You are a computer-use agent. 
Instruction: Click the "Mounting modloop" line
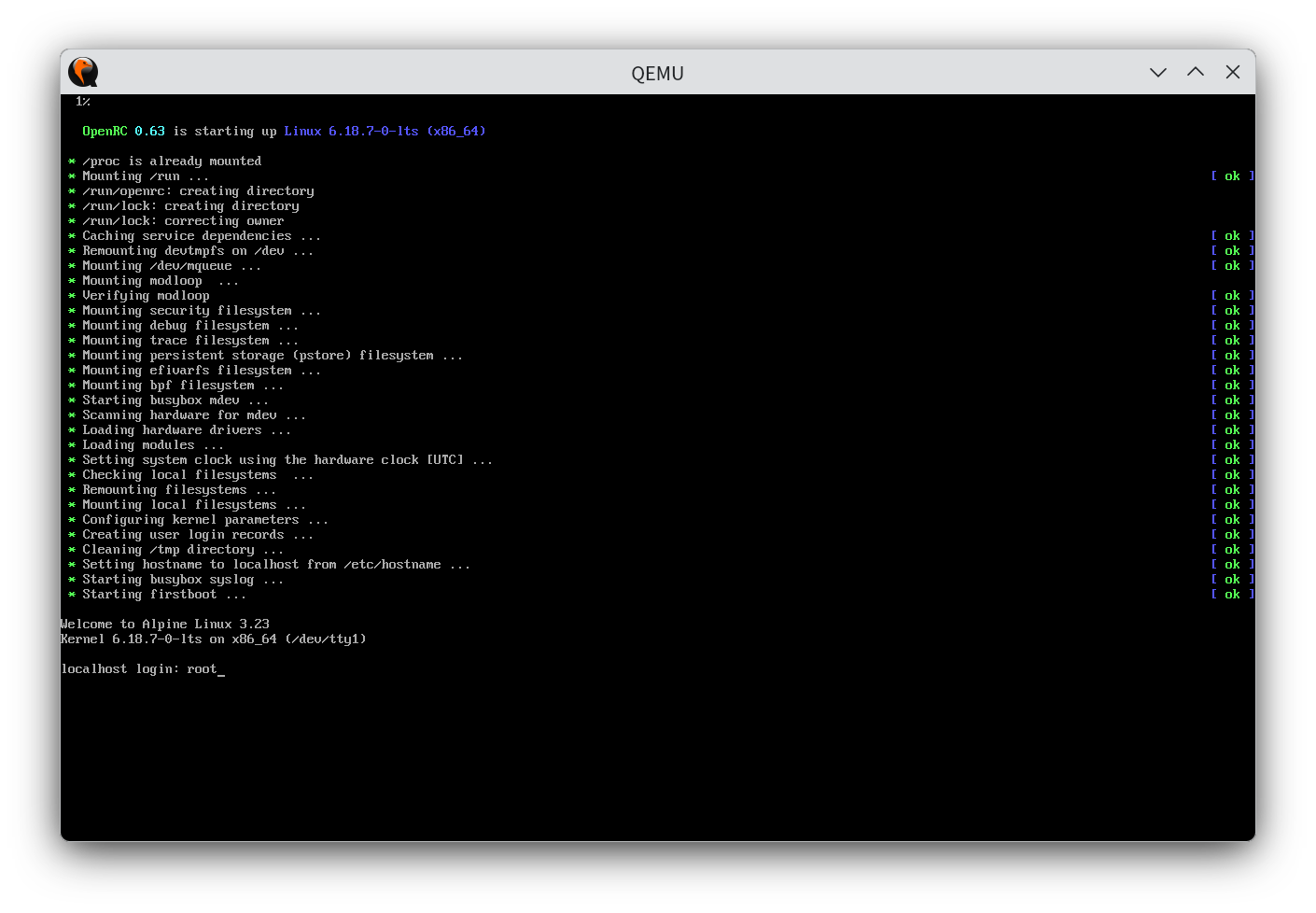(161, 281)
